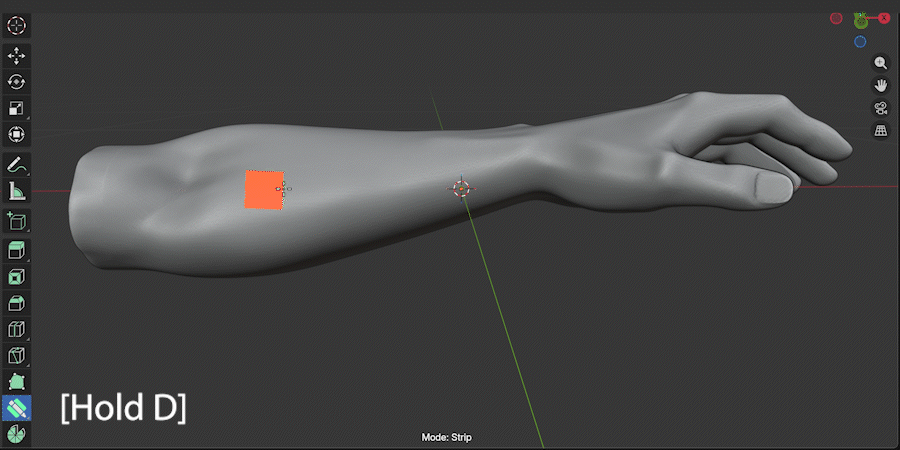Click the viewport zoom magnifier button
900x450 pixels.
pos(880,63)
